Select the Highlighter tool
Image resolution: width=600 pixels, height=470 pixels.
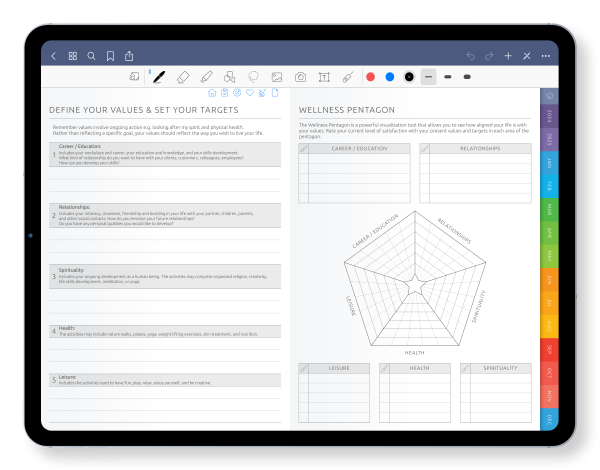coord(206,77)
